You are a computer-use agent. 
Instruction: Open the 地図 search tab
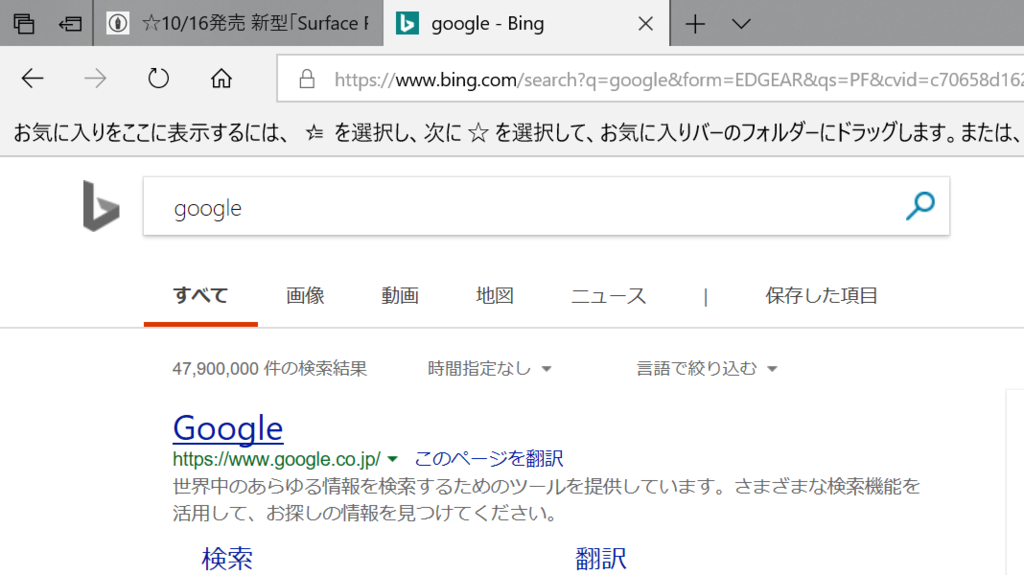494,296
